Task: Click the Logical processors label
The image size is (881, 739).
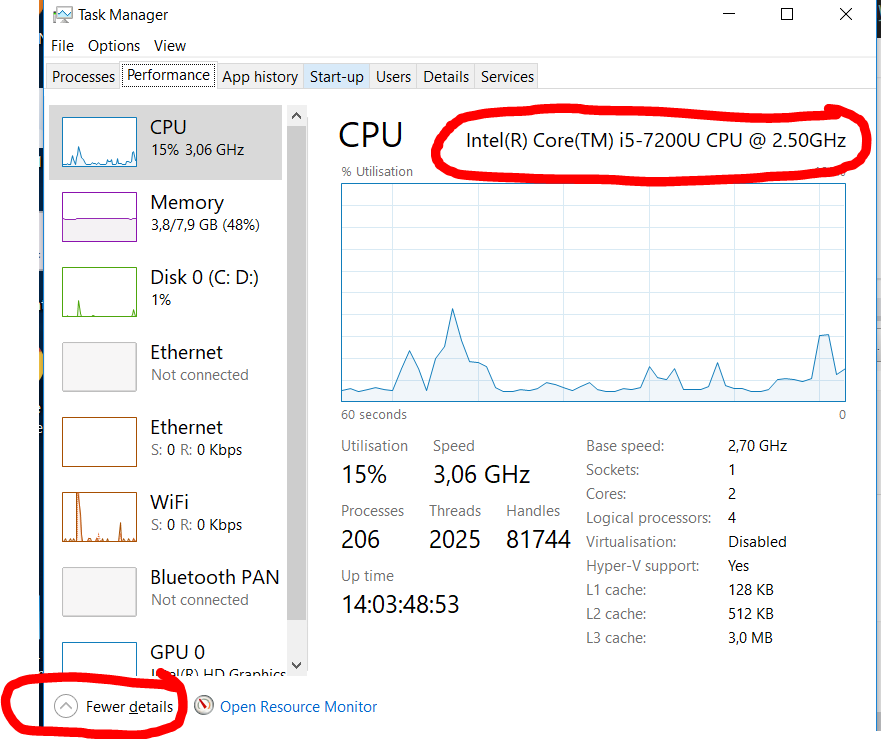Action: point(648,518)
